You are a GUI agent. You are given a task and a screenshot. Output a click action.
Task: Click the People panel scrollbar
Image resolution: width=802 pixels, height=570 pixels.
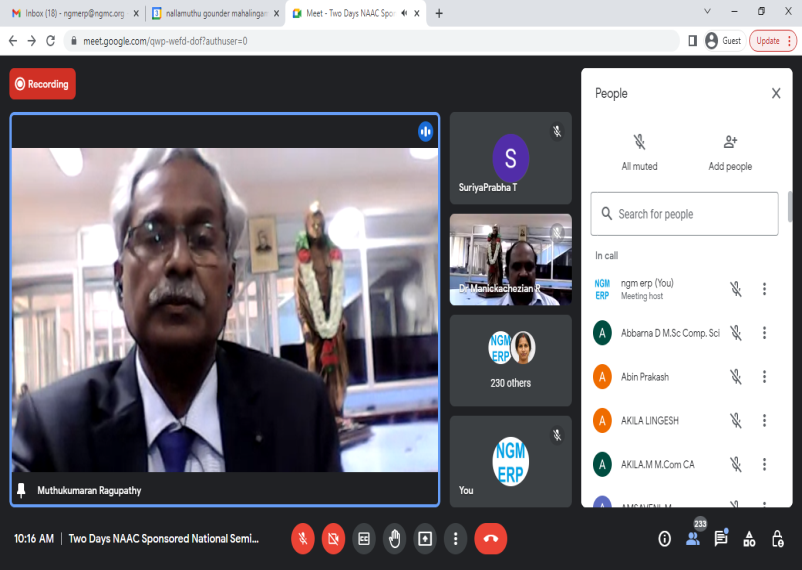click(792, 206)
